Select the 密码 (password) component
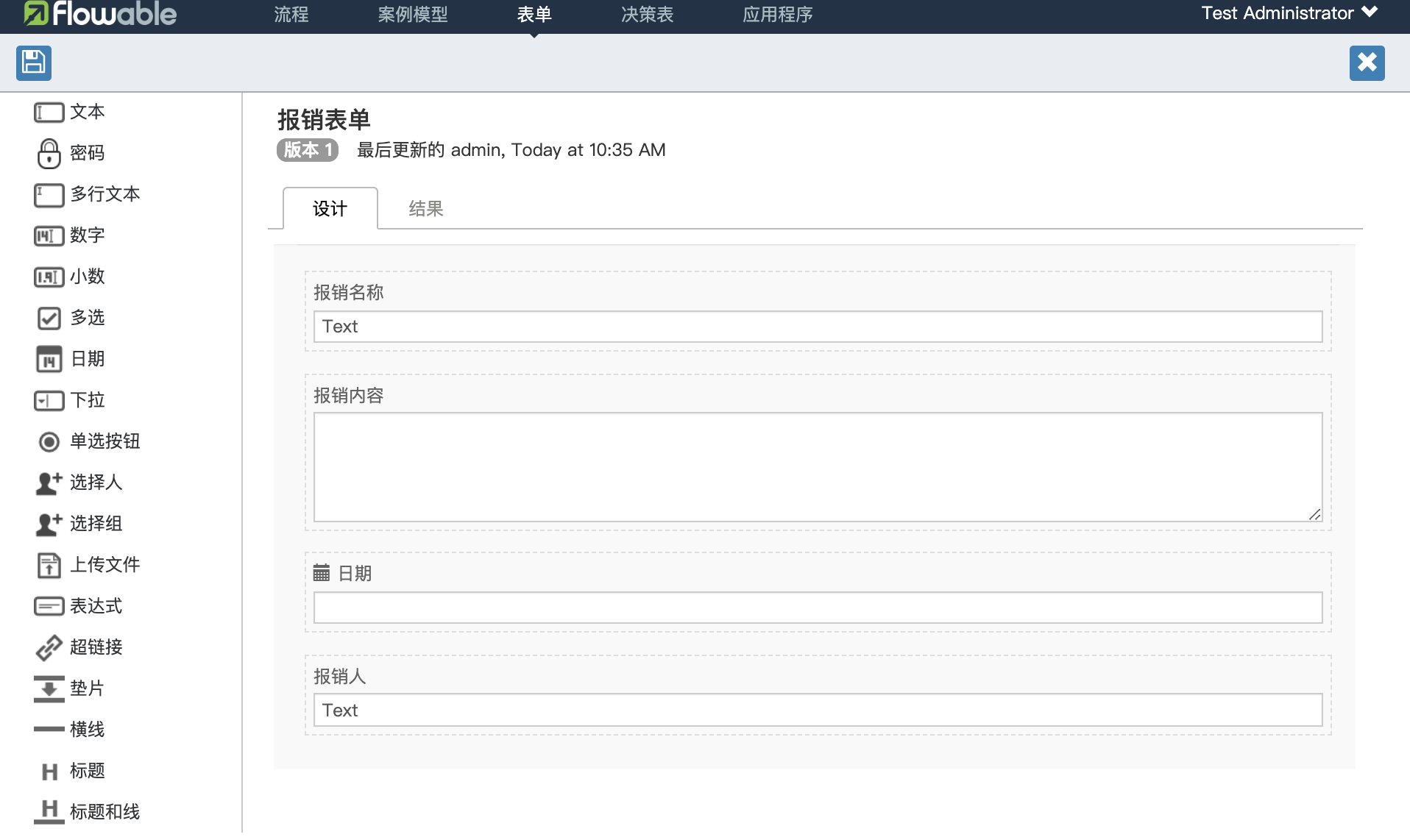 (x=88, y=153)
